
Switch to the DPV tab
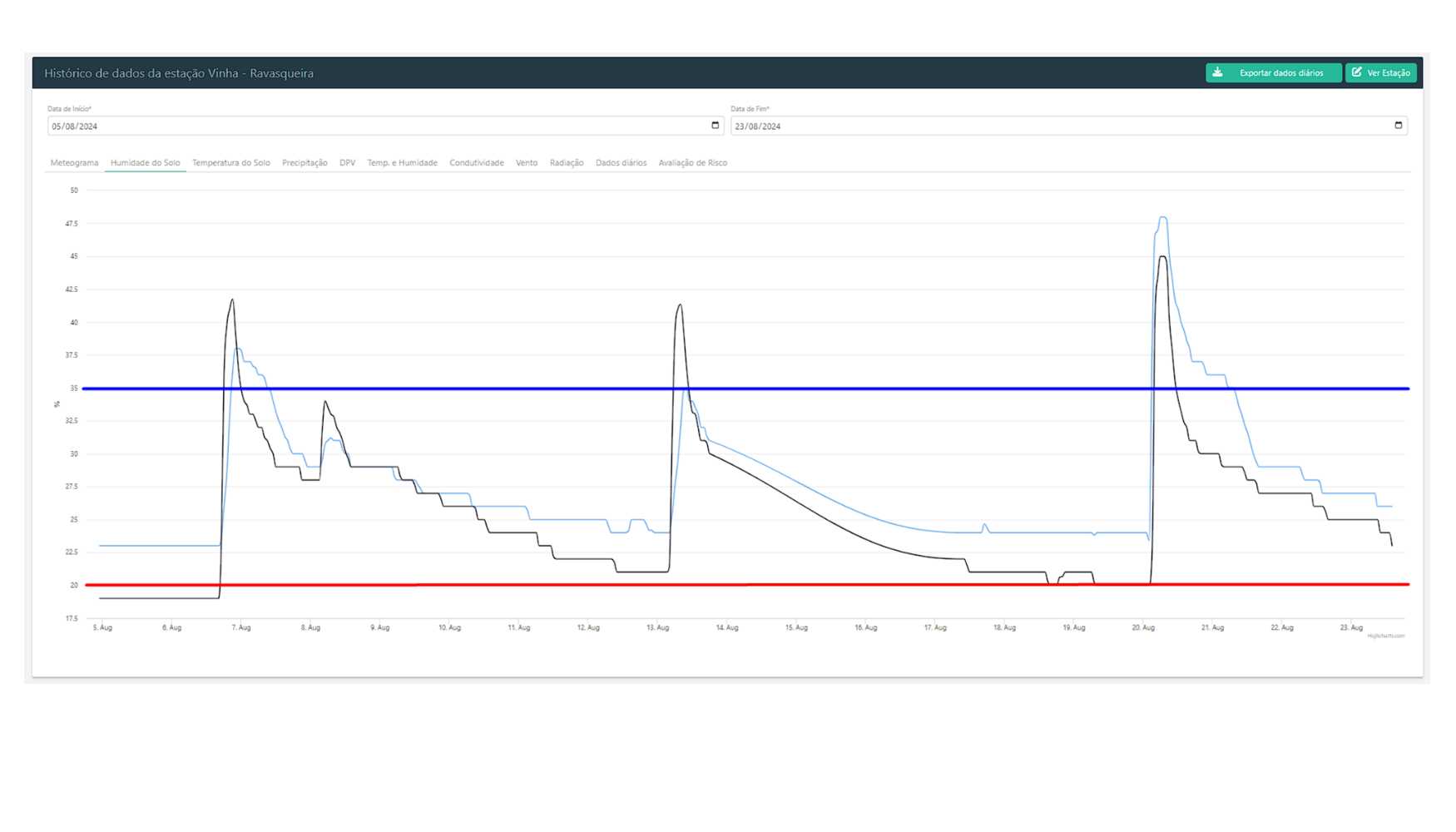[x=347, y=163]
